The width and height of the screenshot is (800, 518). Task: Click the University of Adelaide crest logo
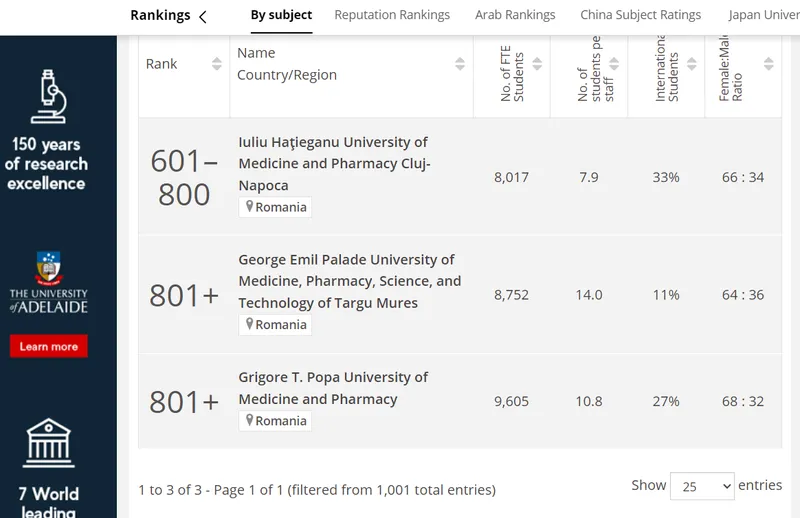coord(48,268)
